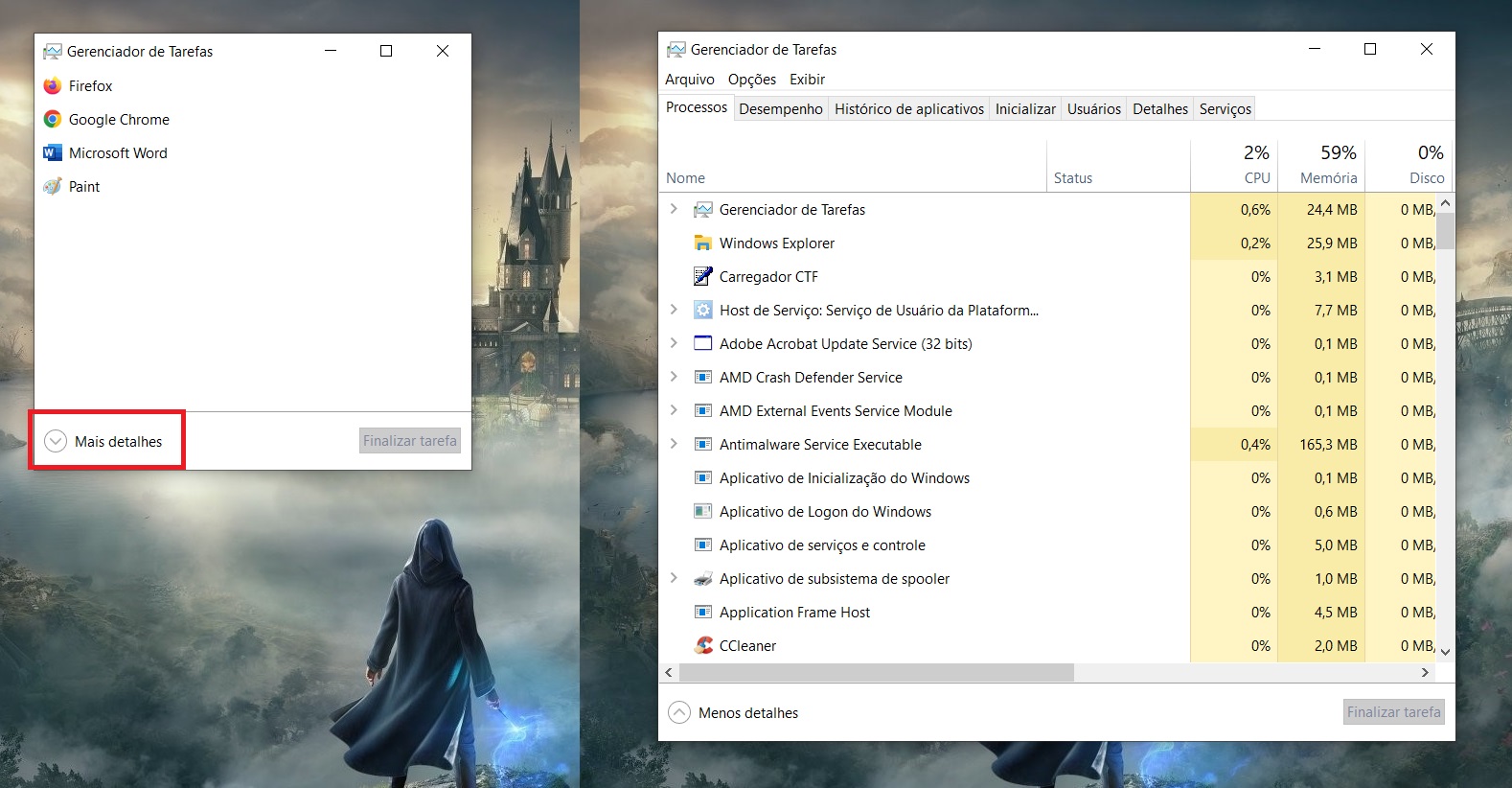The image size is (1512, 788).
Task: Click the Application Frame Host icon
Action: tap(703, 613)
